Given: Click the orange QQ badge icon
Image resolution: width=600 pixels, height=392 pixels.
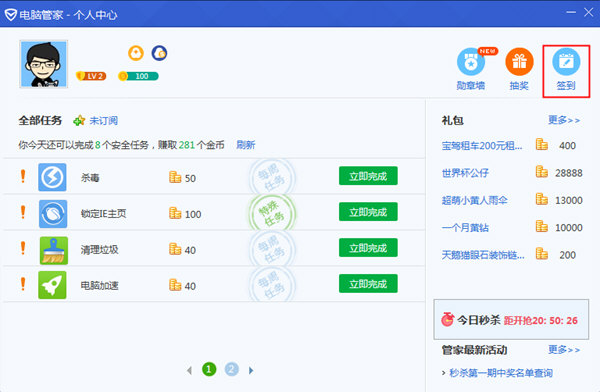Looking at the screenshot, I should (136, 53).
